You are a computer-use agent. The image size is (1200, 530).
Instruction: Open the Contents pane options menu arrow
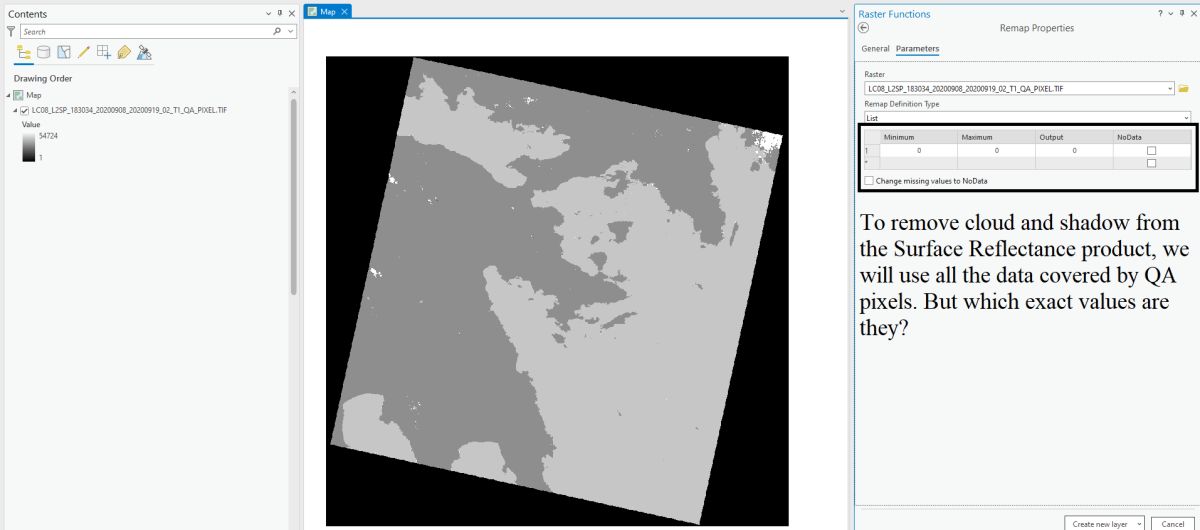coord(268,14)
